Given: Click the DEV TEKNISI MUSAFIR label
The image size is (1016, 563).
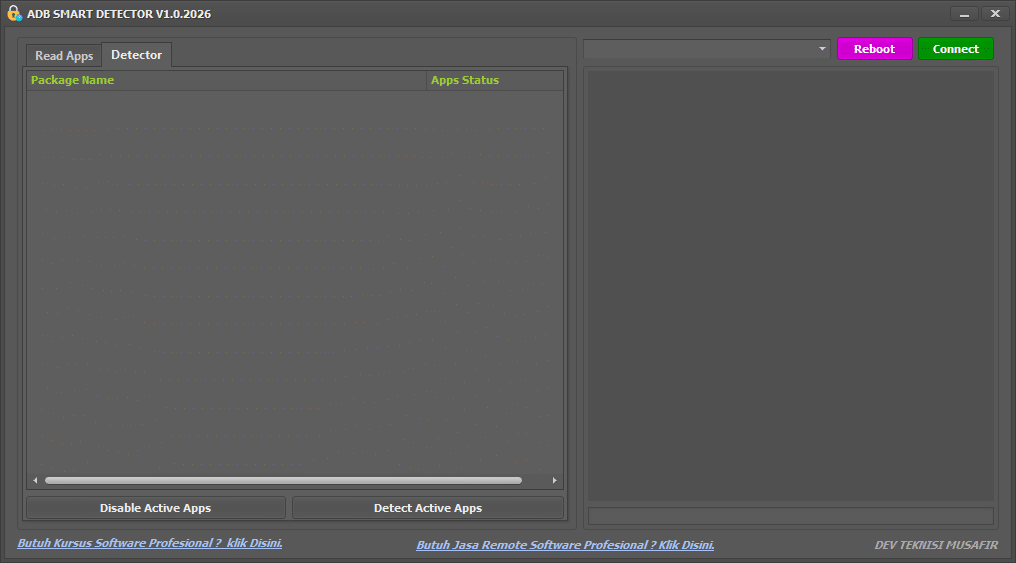Looking at the screenshot, I should (x=935, y=545).
